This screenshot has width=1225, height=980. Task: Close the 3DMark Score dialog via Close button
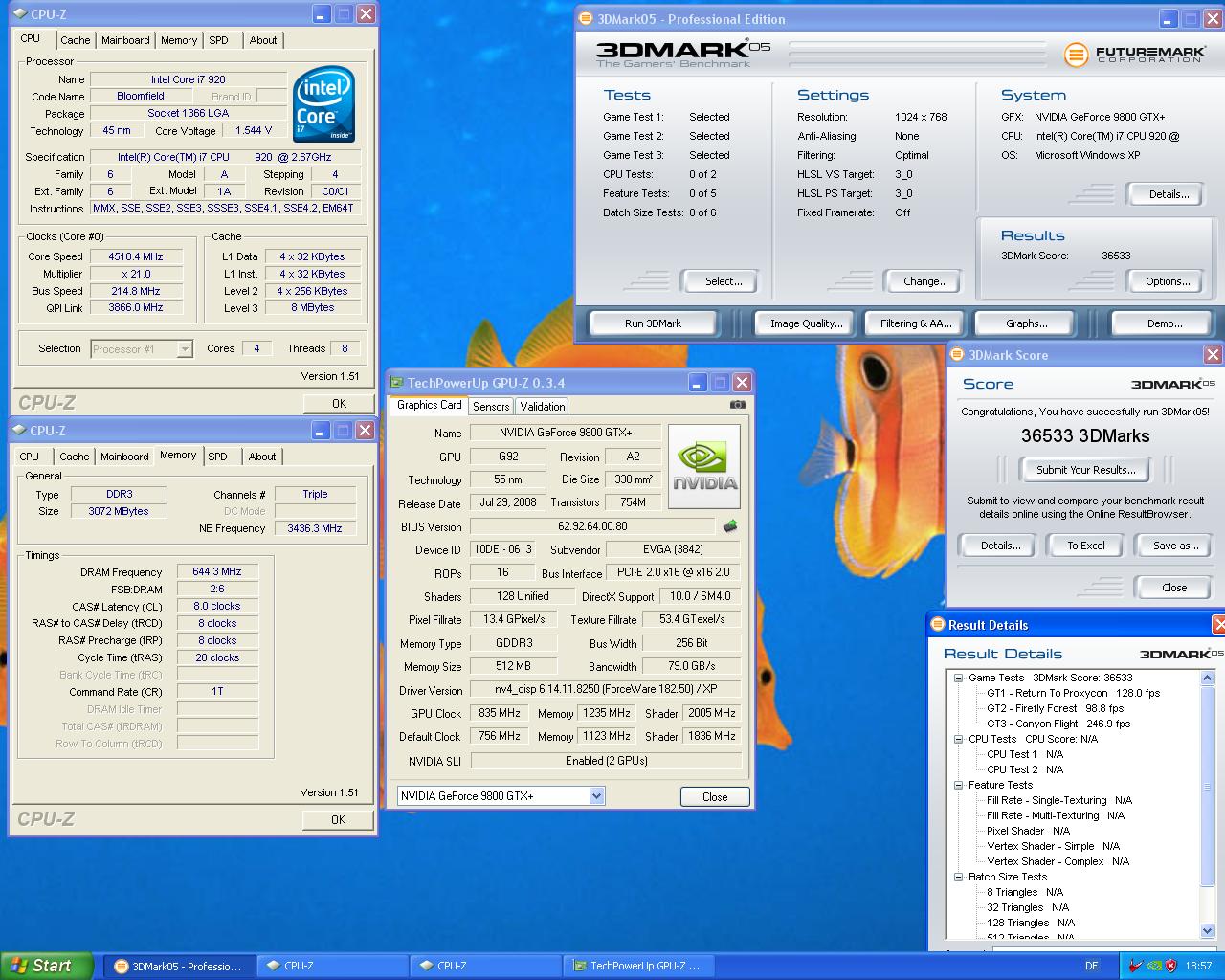(1174, 588)
